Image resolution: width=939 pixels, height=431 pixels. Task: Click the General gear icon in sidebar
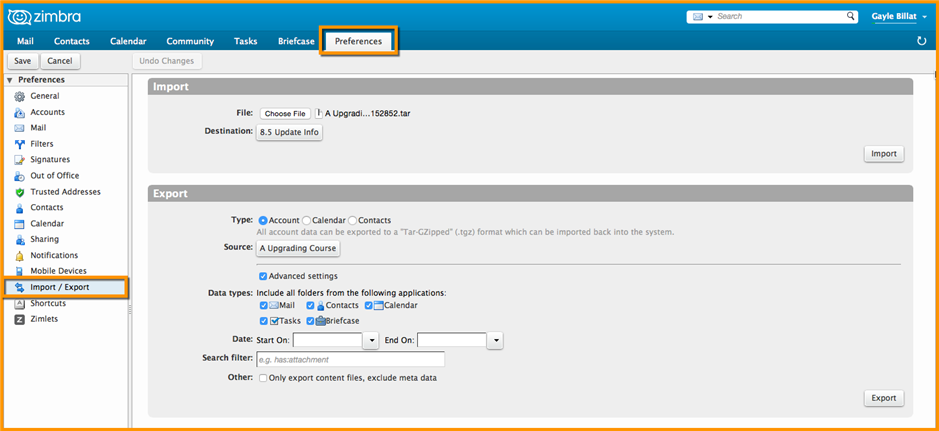(19, 96)
